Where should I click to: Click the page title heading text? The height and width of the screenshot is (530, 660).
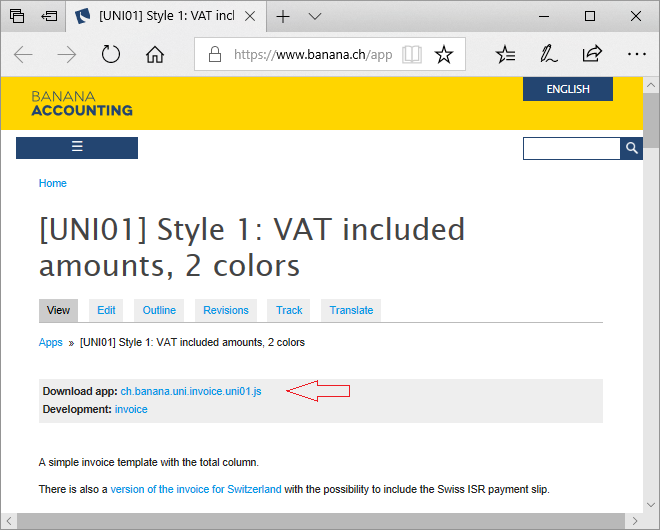pos(252,248)
